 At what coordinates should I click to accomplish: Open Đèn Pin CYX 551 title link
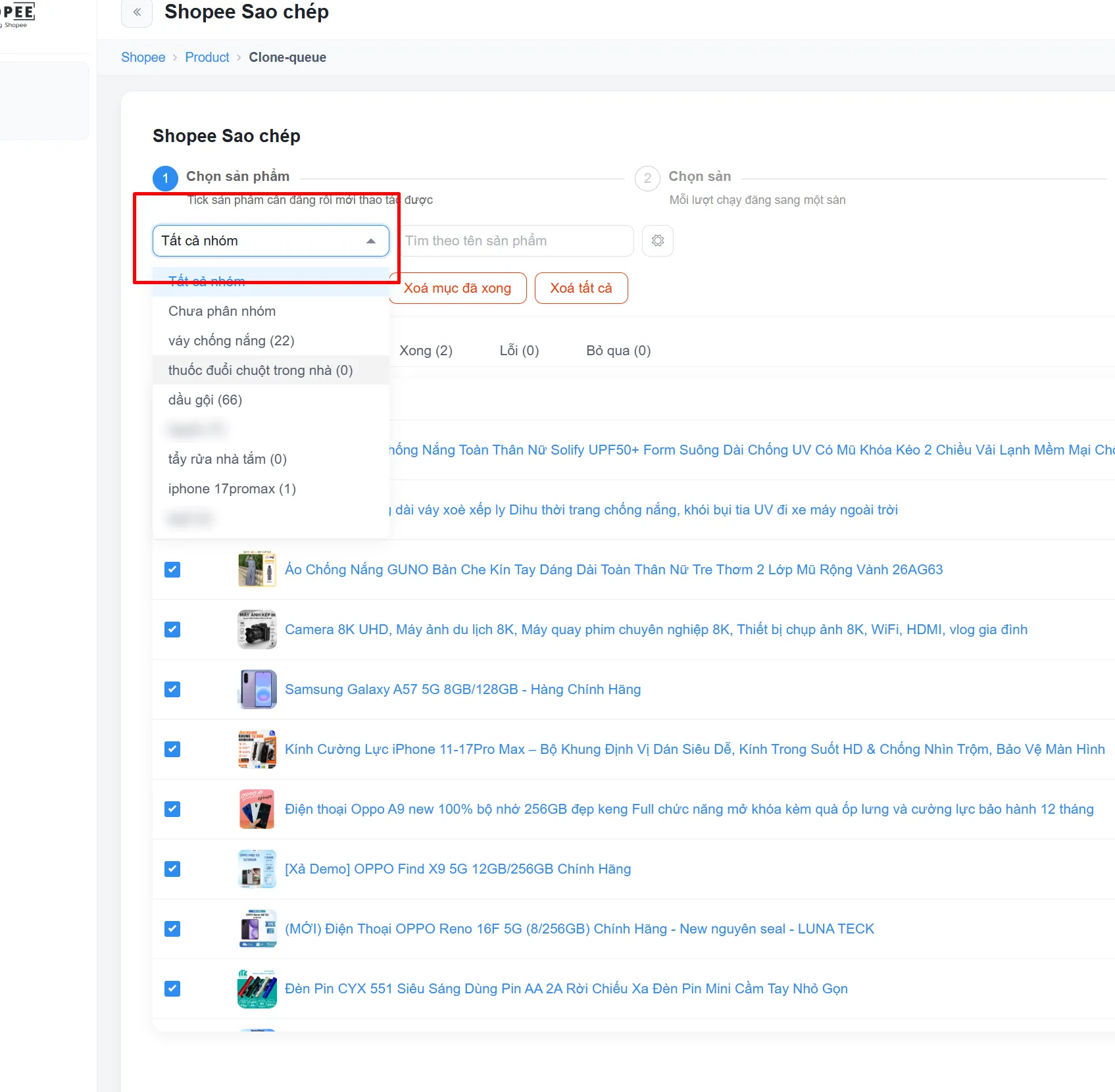click(x=566, y=989)
